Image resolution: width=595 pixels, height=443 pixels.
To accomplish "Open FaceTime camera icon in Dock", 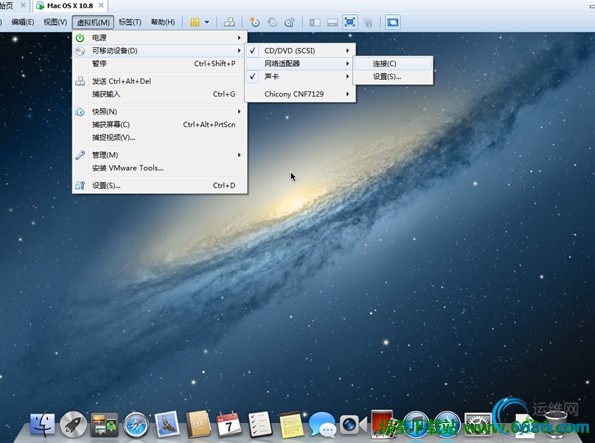I will (x=353, y=424).
